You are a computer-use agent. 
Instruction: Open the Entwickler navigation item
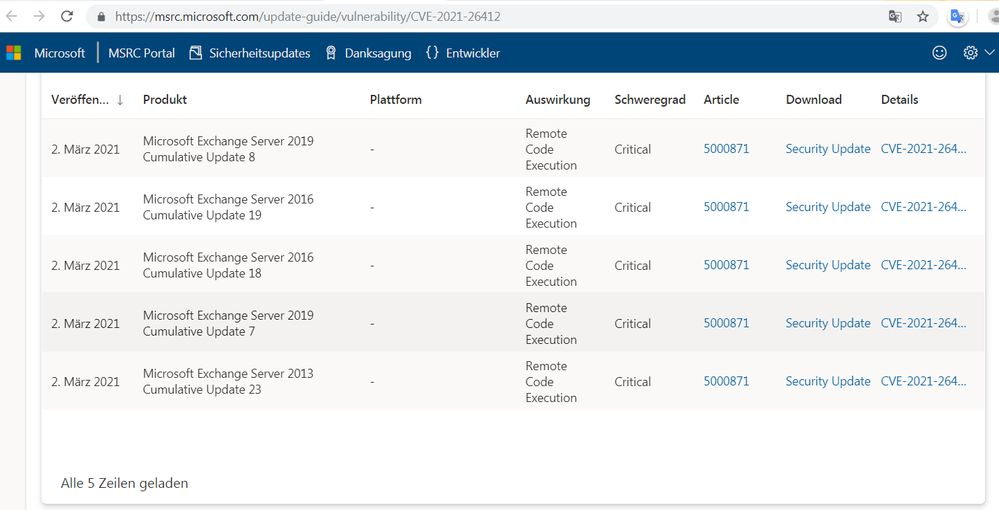tap(462, 53)
